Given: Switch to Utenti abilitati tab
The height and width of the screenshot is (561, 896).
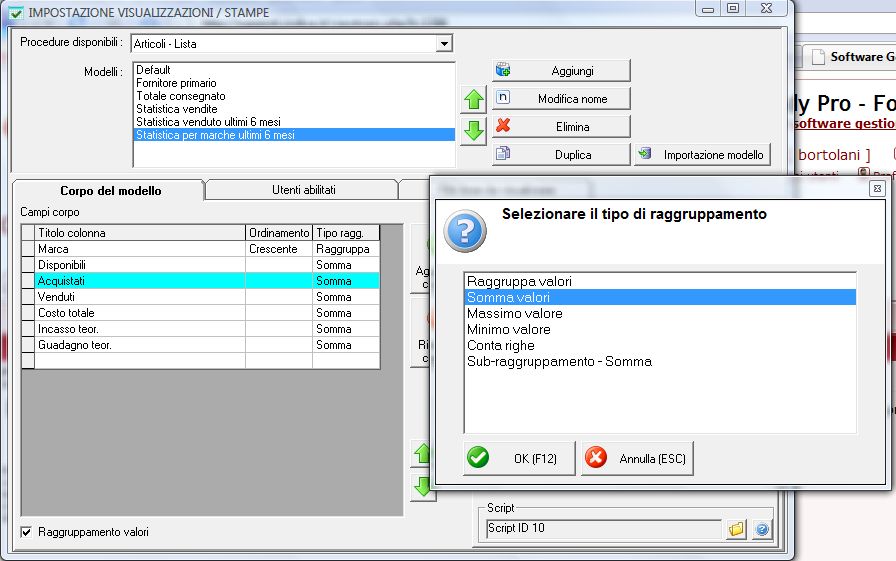Looking at the screenshot, I should [303, 190].
